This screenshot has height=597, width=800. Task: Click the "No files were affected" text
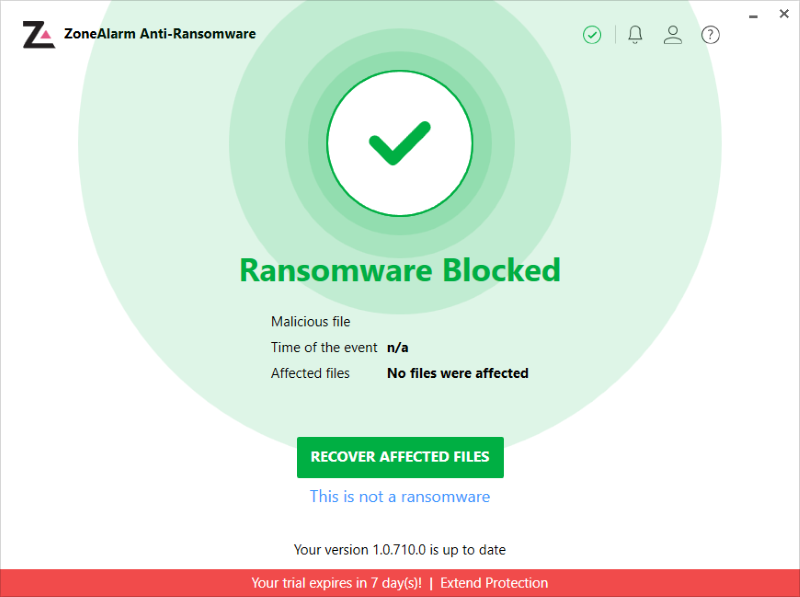pyautogui.click(x=457, y=373)
